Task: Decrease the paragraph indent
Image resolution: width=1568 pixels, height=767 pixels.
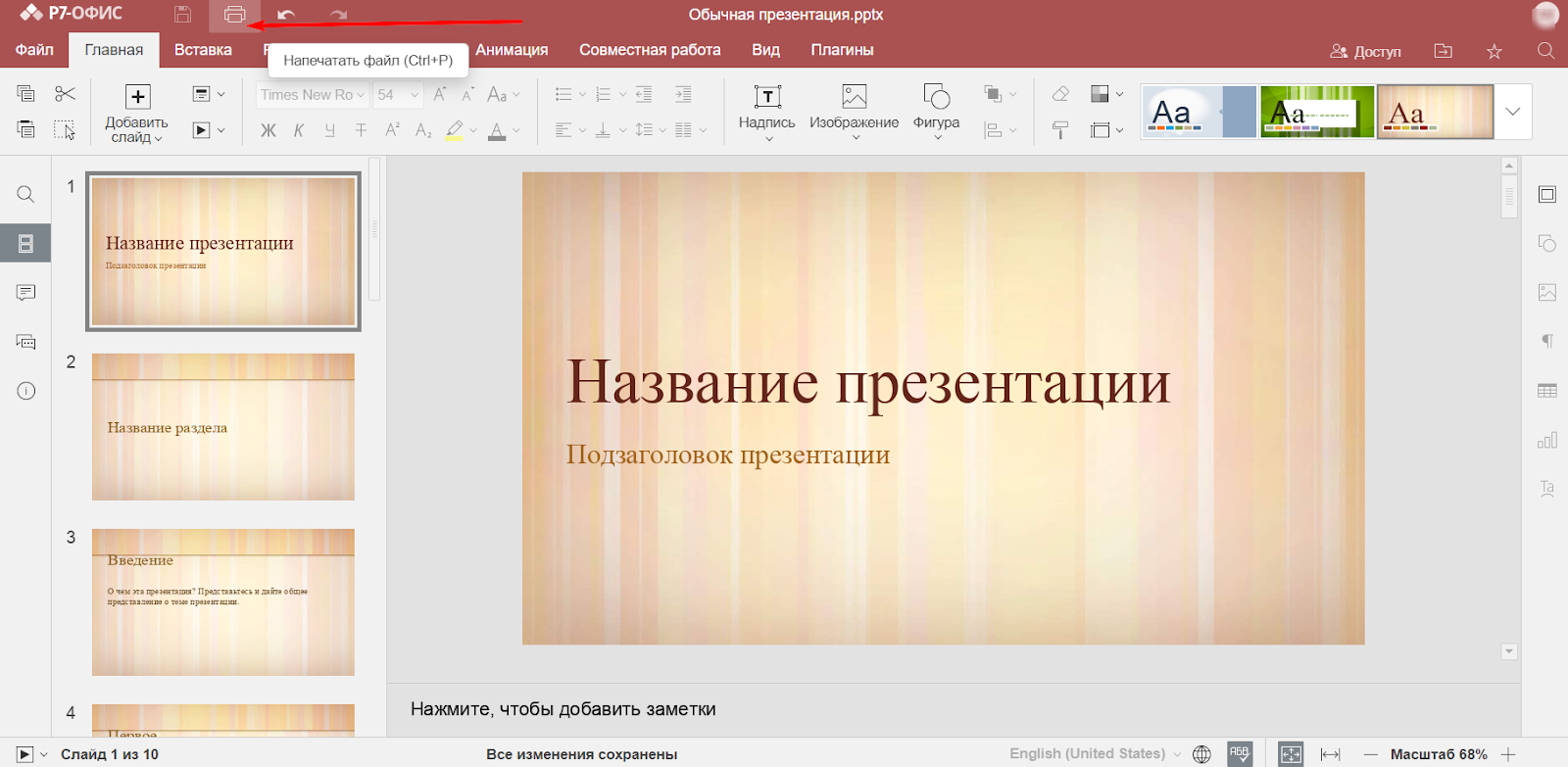Action: (644, 94)
